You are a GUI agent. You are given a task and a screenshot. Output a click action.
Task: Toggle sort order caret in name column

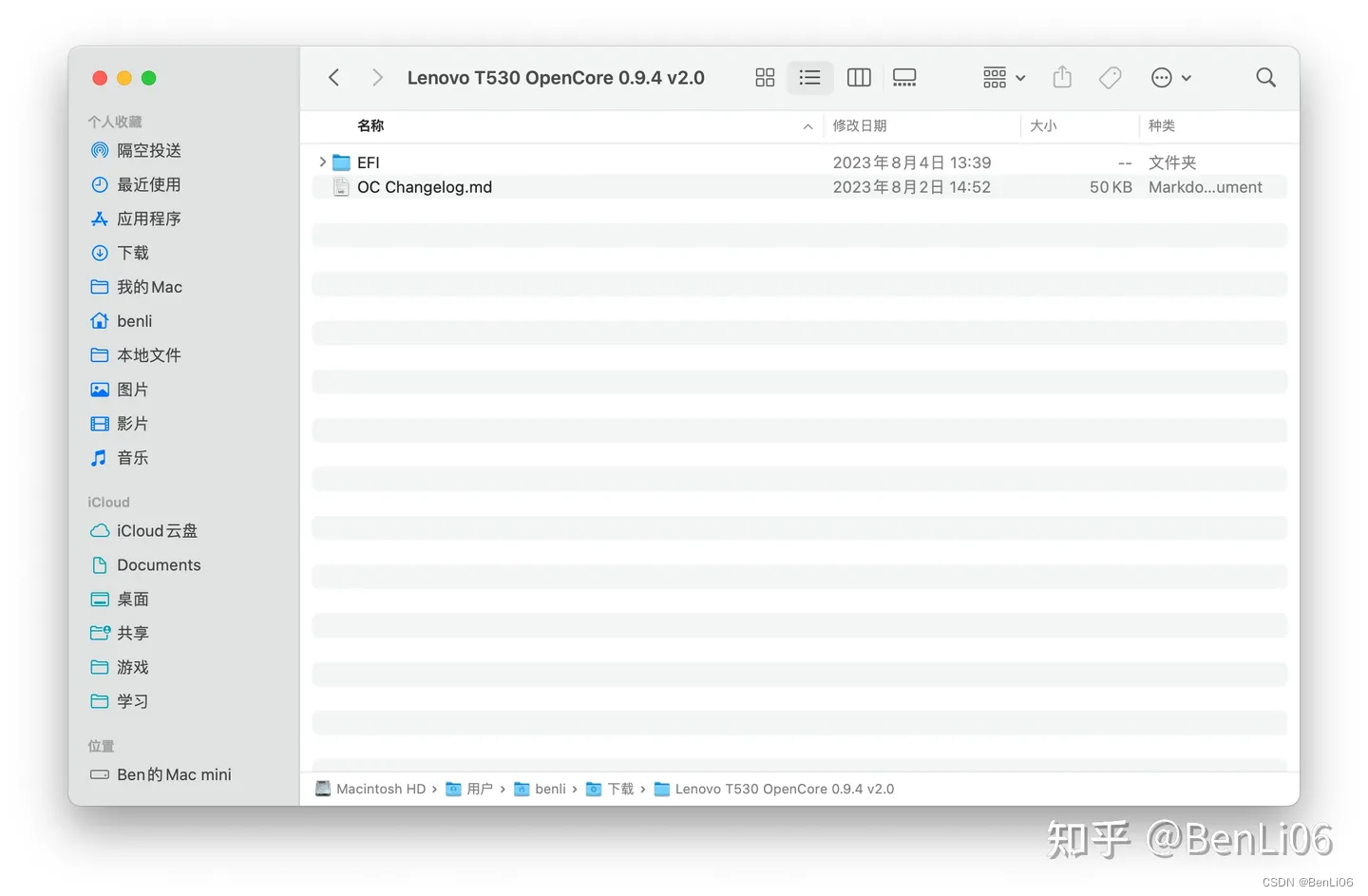(x=807, y=126)
